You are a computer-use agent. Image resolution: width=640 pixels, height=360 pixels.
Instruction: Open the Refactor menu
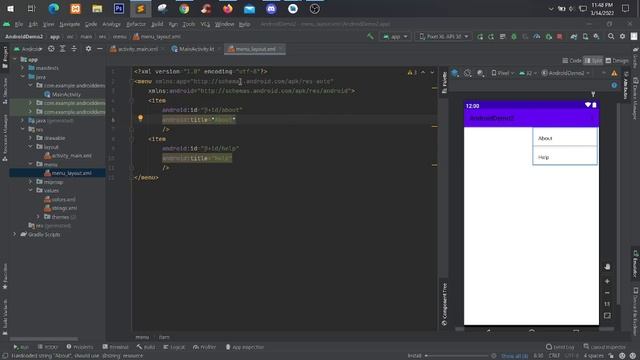tap(136, 24)
